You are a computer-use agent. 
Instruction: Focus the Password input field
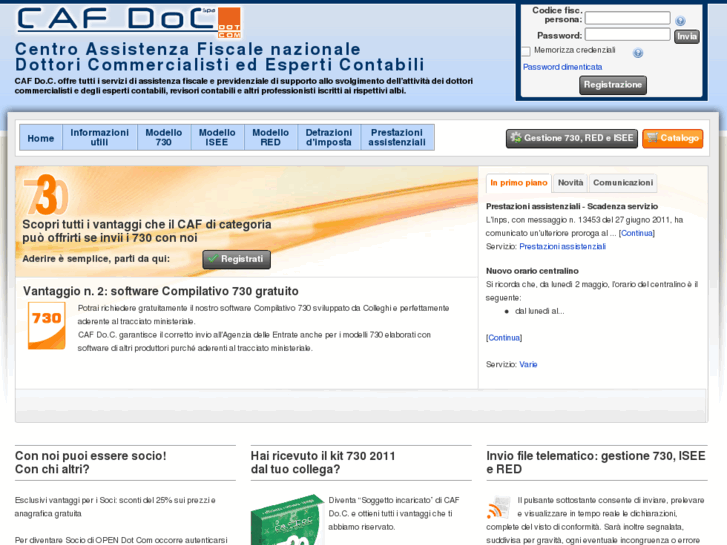click(627, 35)
